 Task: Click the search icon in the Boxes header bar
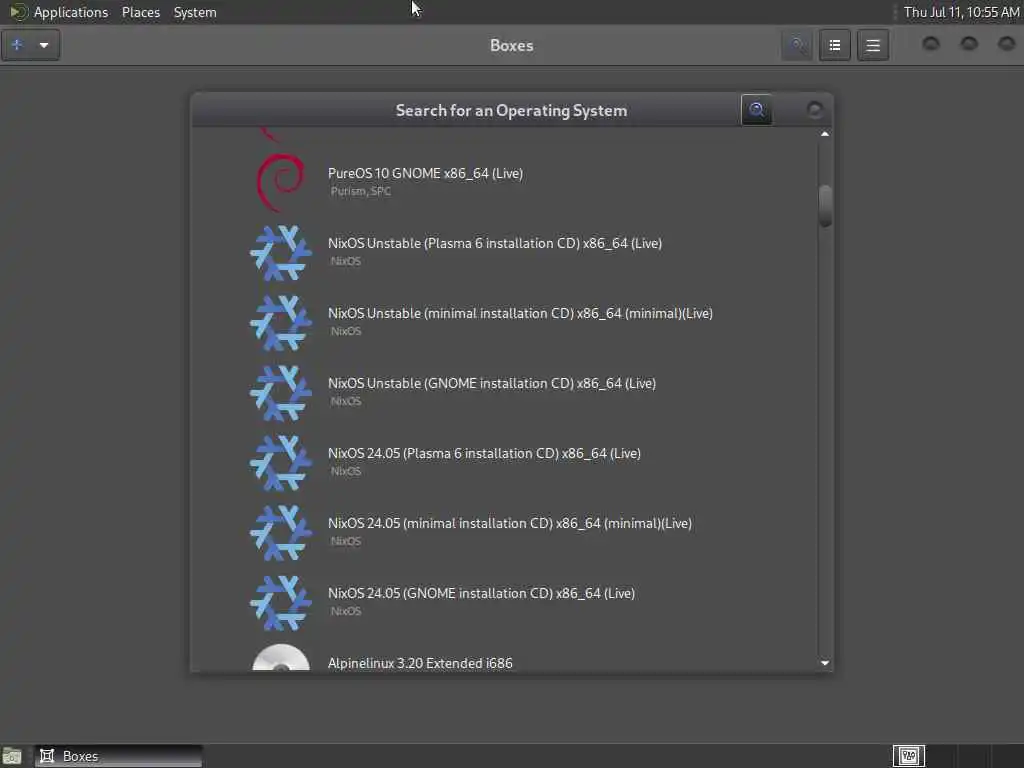click(797, 45)
